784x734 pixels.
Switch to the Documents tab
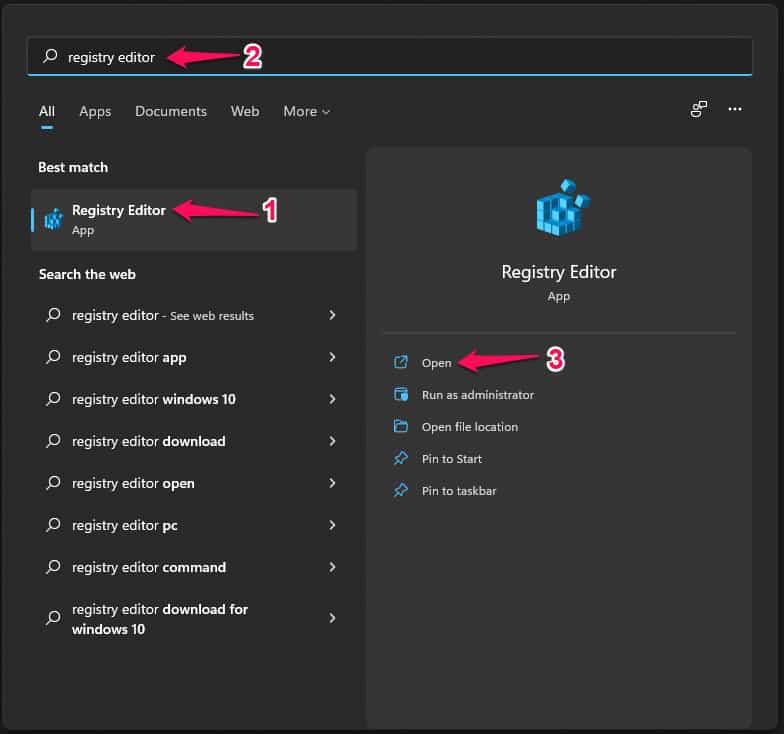tap(170, 111)
